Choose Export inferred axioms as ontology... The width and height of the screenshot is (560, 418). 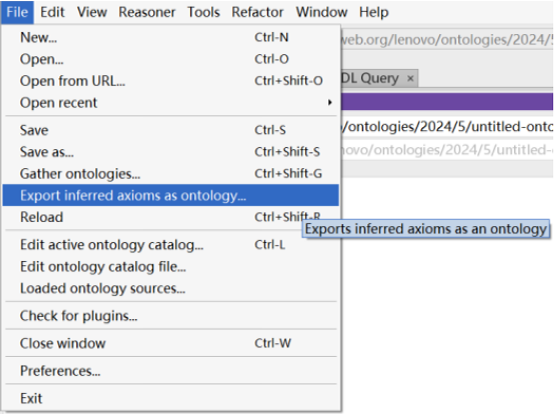pyautogui.click(x=170, y=195)
